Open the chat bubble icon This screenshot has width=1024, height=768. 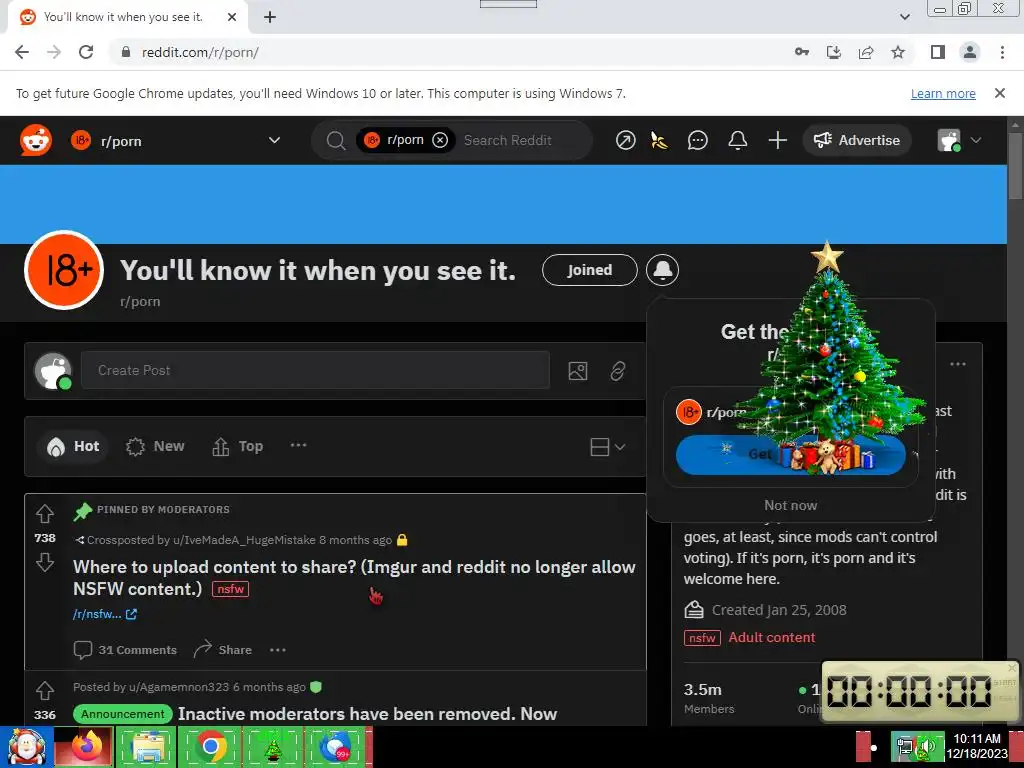point(697,140)
